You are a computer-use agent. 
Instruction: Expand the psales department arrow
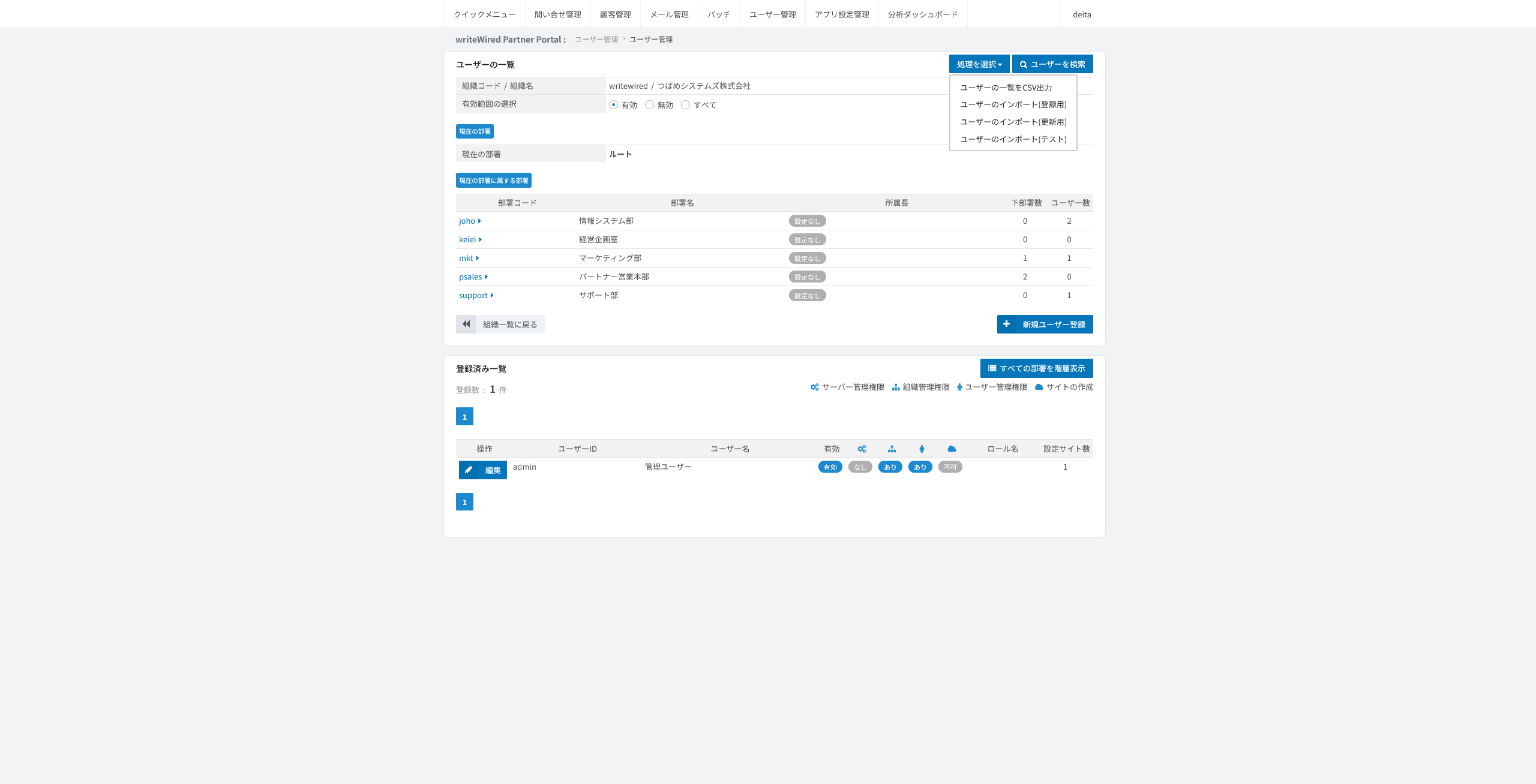coord(486,277)
